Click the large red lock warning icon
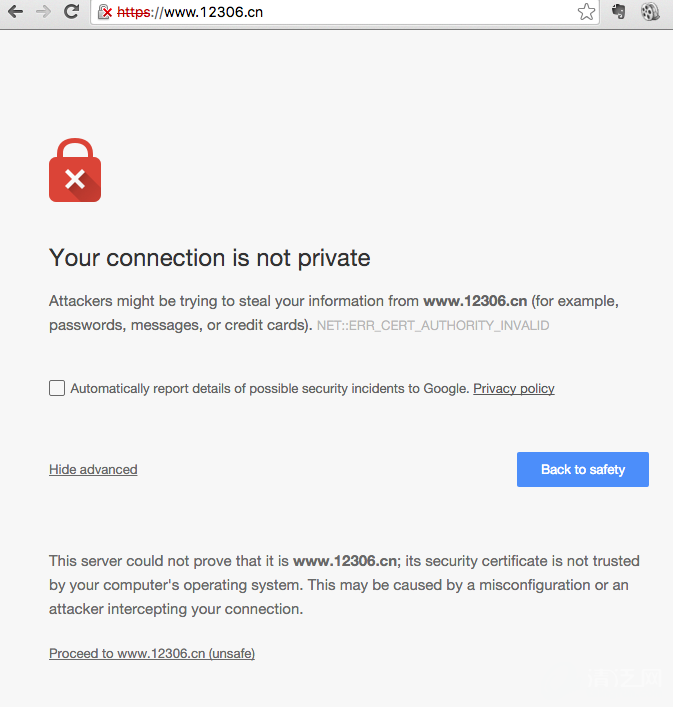Image resolution: width=673 pixels, height=707 pixels. (x=75, y=171)
